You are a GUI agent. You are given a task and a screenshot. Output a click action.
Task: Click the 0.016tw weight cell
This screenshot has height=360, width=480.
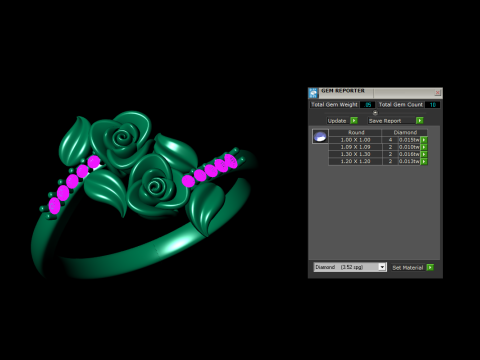click(409, 154)
